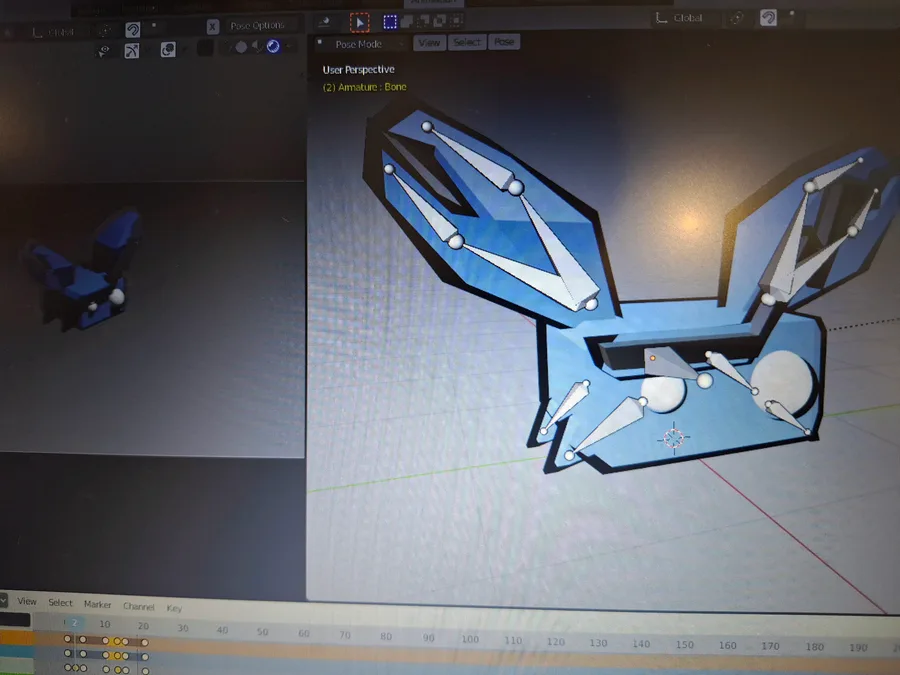This screenshot has width=900, height=675.
Task: Select the teal channel row
Action: click(17, 652)
